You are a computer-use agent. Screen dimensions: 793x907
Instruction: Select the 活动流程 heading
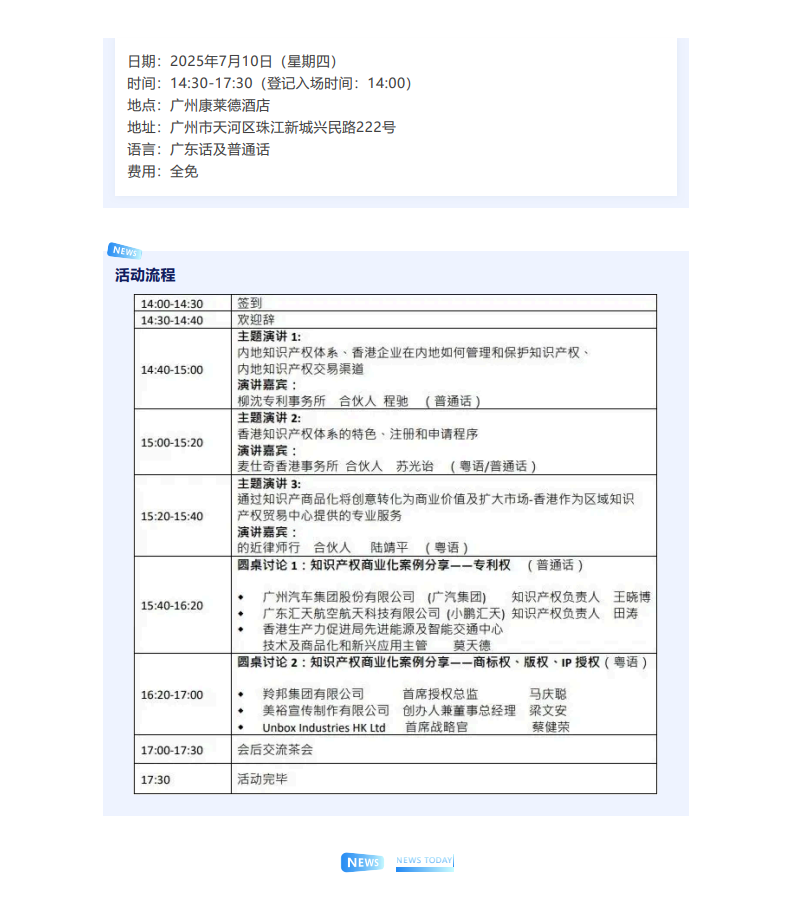click(145, 275)
